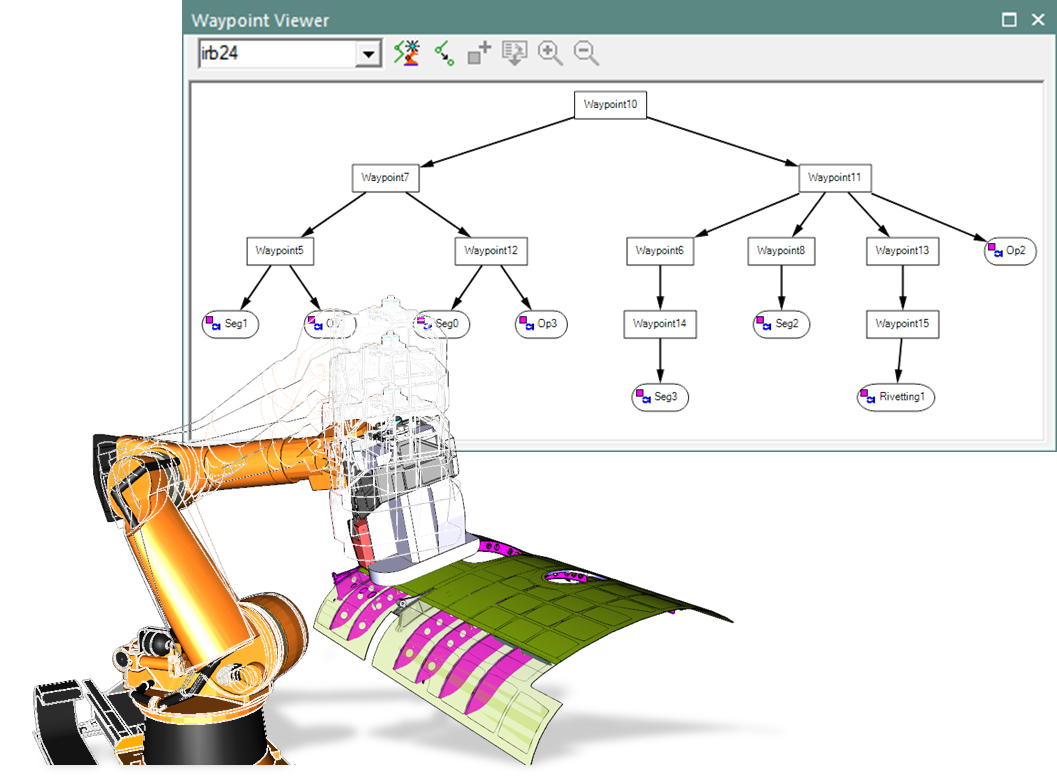The height and width of the screenshot is (778, 1057).
Task: Maximize the Waypoint Viewer window
Action: point(1009,20)
